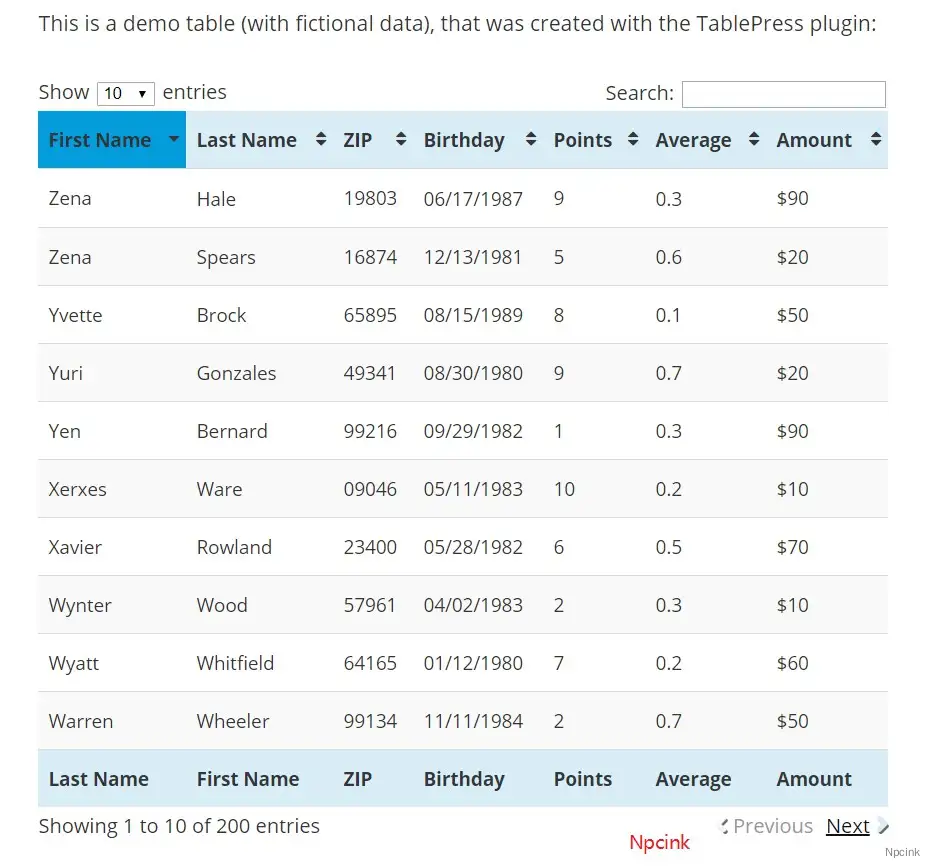Image resolution: width=930 pixels, height=868 pixels.
Task: Sort table by Birthday header text
Action: 464,140
